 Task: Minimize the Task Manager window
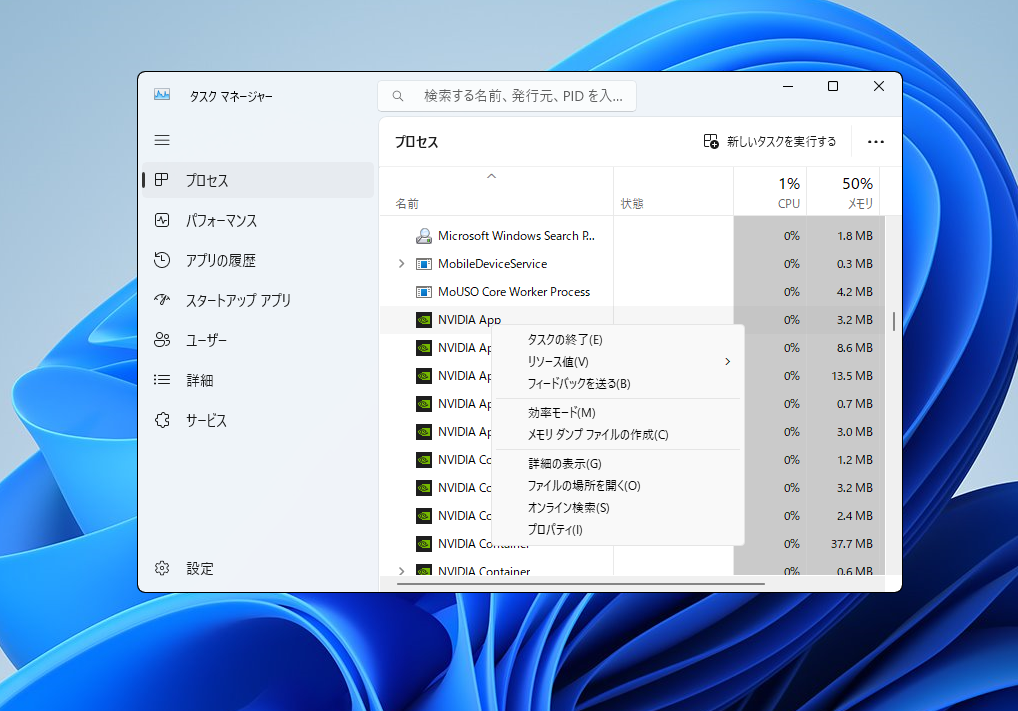(x=788, y=86)
